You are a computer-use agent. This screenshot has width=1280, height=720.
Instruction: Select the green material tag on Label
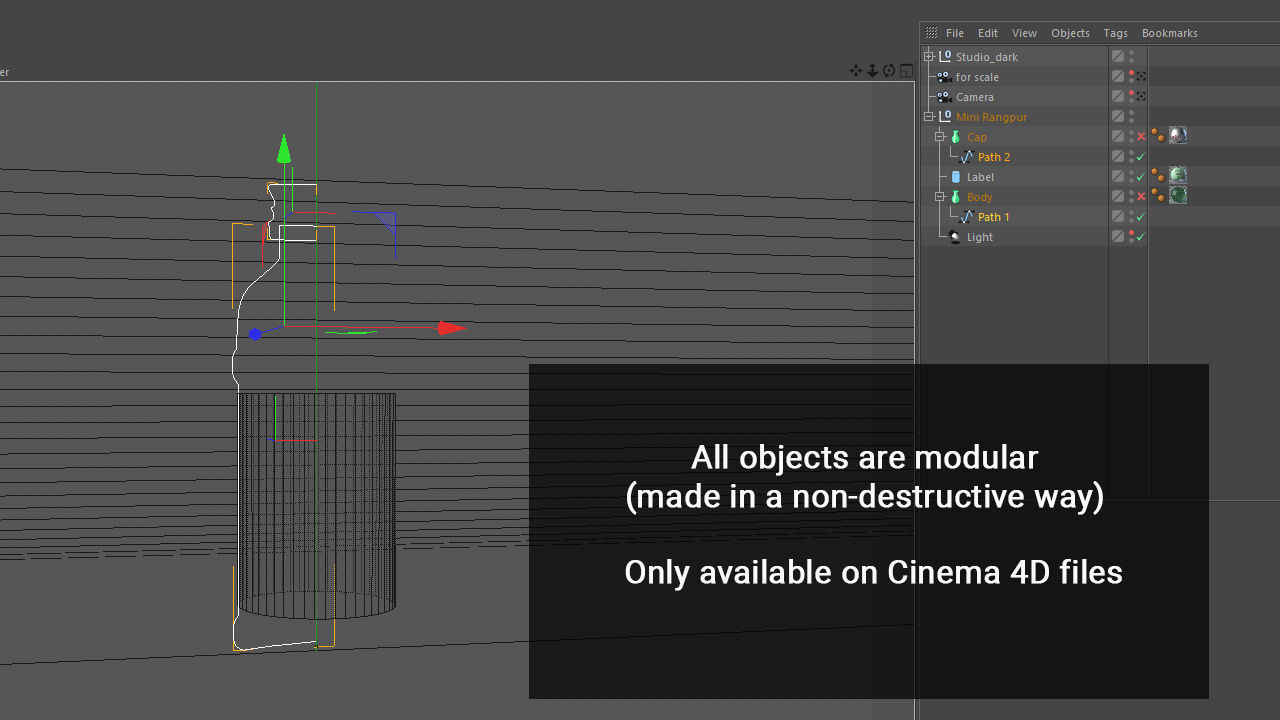point(1178,176)
